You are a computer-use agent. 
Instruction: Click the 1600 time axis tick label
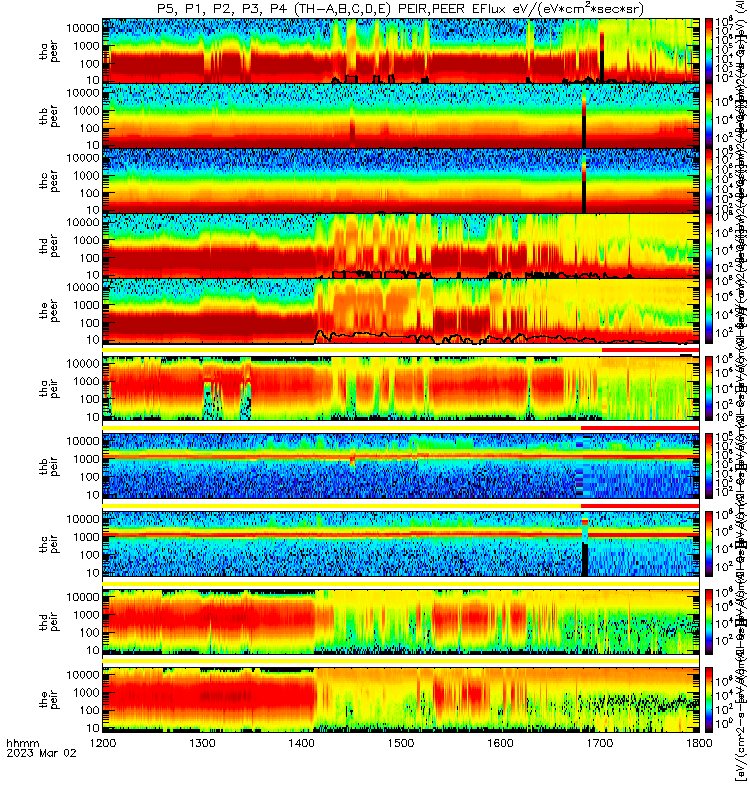tap(500, 743)
